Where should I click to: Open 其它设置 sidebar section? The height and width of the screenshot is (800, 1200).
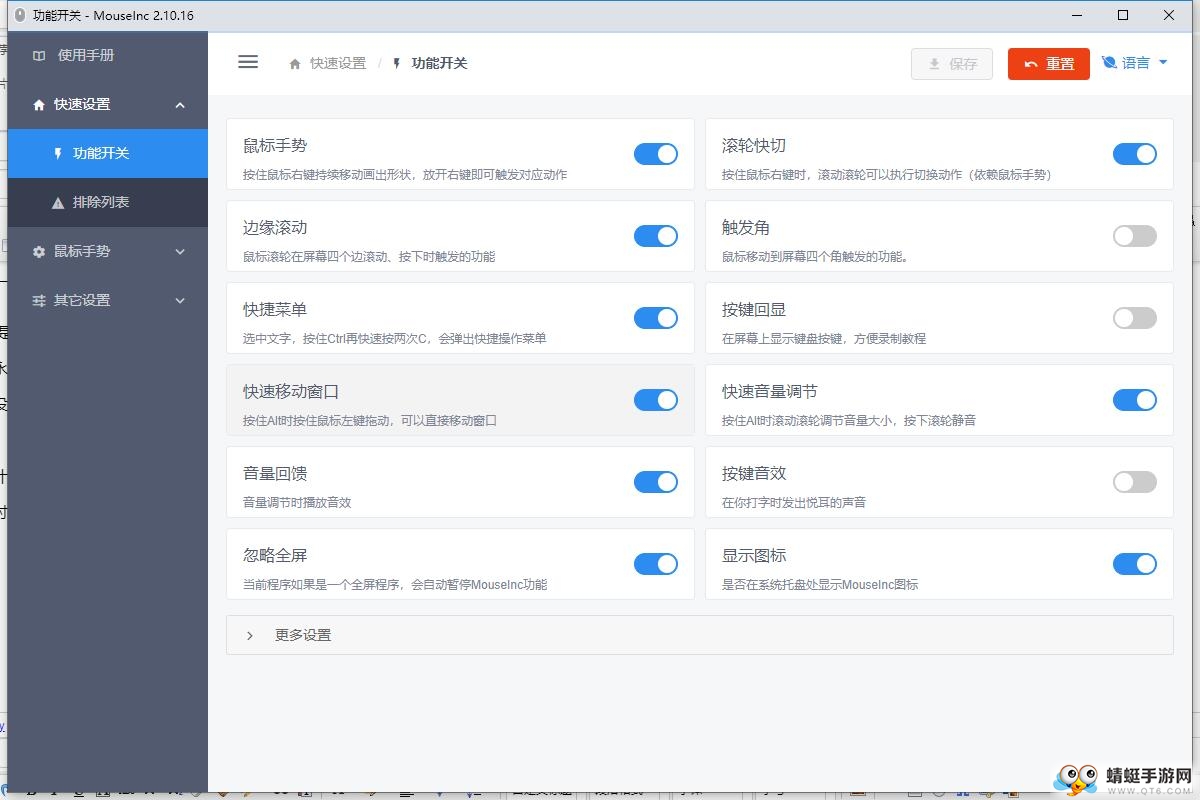tap(108, 301)
